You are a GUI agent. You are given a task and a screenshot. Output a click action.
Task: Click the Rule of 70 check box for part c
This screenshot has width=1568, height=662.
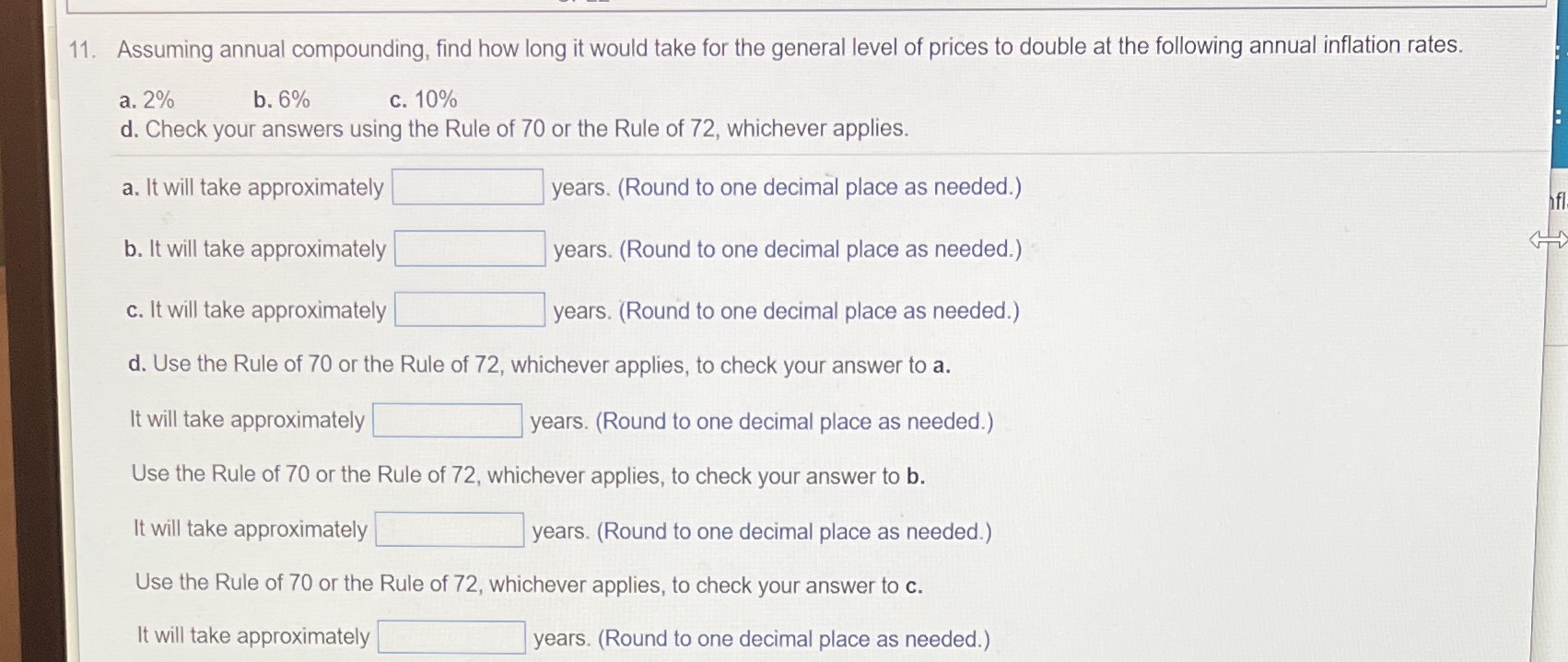click(x=451, y=635)
